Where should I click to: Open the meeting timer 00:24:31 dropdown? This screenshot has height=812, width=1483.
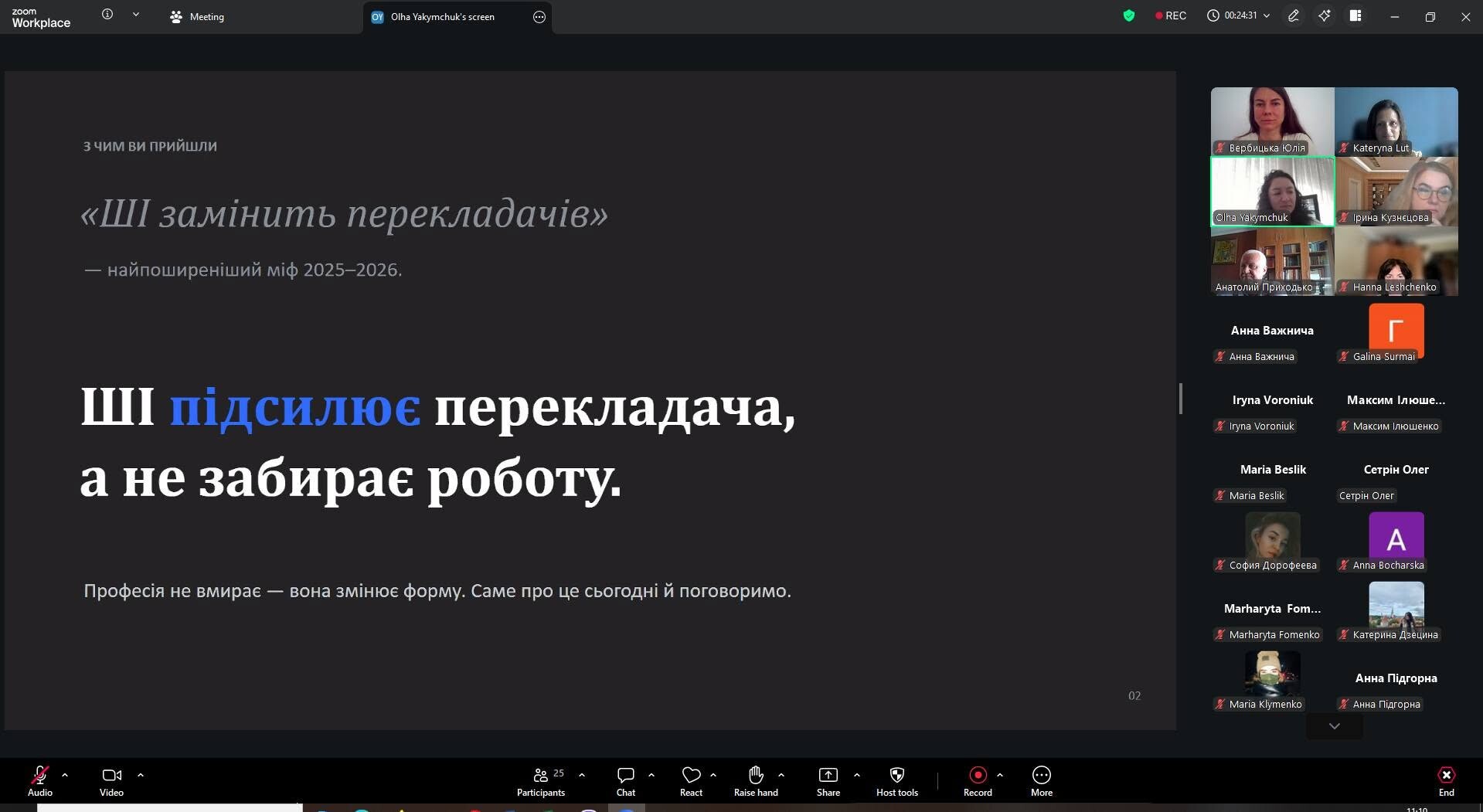click(1239, 15)
